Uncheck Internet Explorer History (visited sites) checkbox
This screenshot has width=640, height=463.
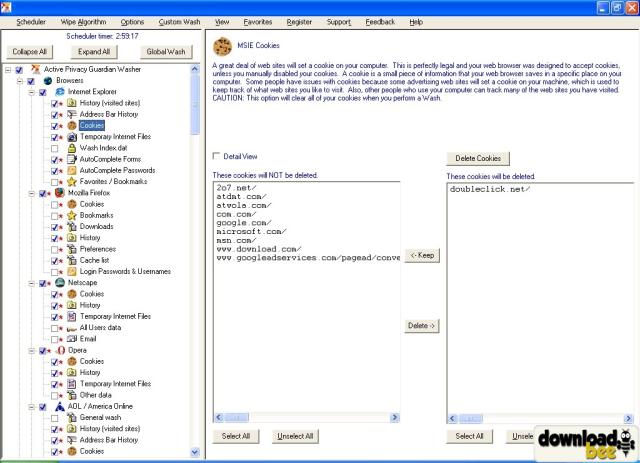54,103
